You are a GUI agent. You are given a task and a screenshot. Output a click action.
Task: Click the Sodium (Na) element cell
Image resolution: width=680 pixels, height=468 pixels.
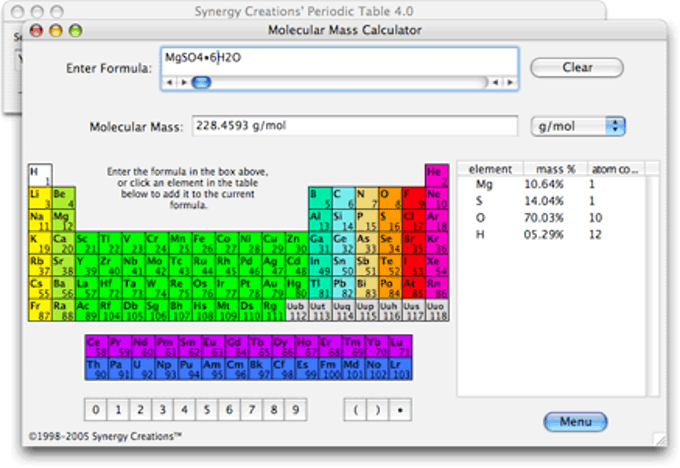click(40, 220)
